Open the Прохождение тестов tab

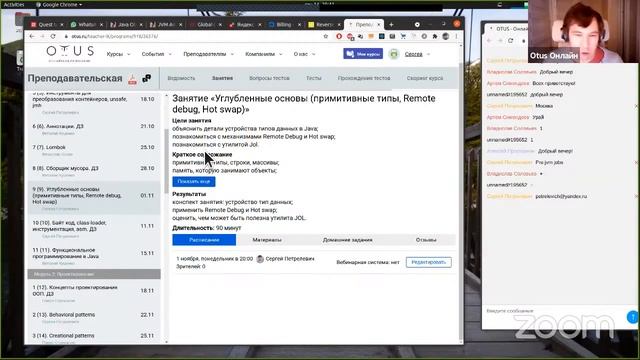364,78
